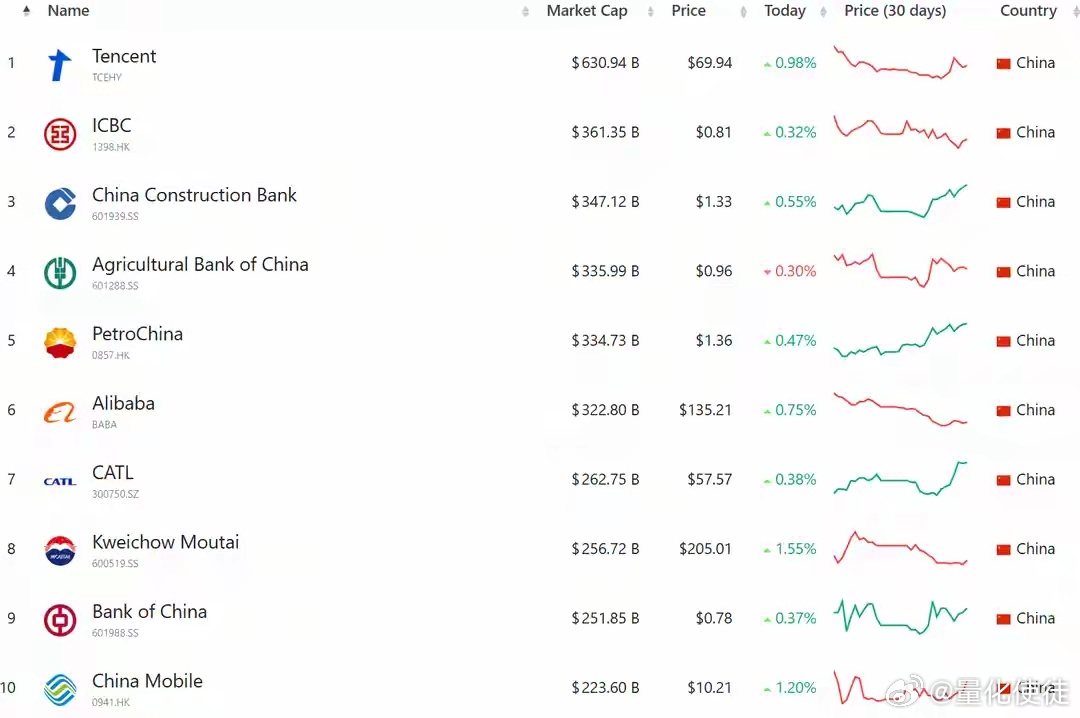This screenshot has width=1080, height=718.
Task: Click PetroChina 30-day price sparkline chart
Action: pos(900,340)
